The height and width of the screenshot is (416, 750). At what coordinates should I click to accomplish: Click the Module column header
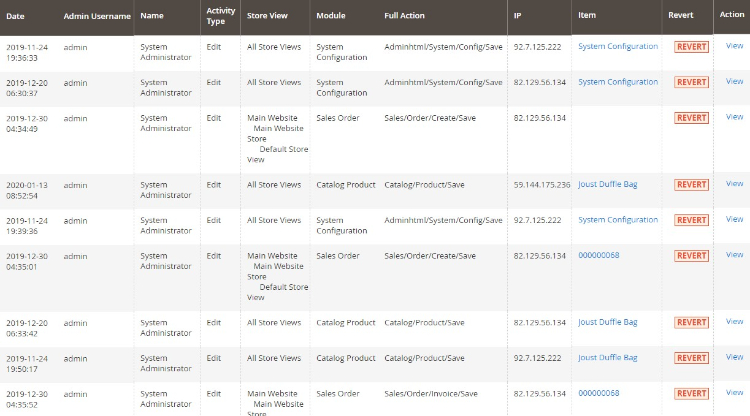(x=330, y=16)
